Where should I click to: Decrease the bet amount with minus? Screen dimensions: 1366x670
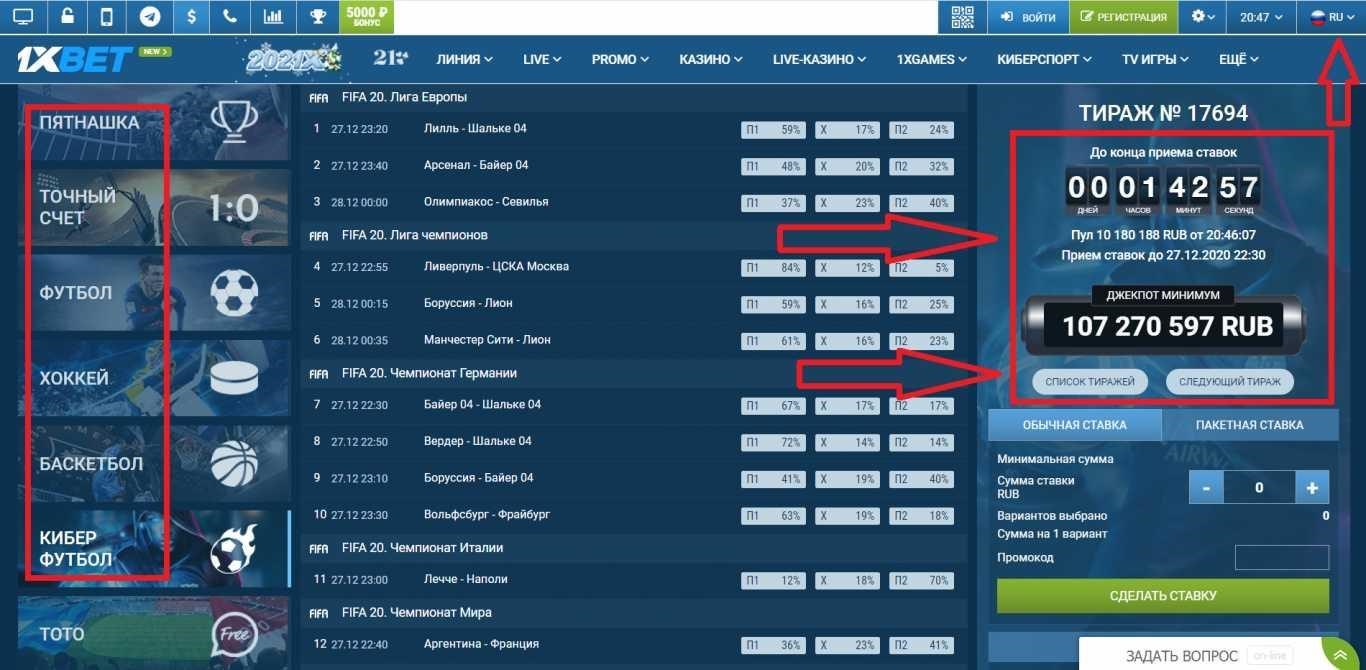(1207, 488)
